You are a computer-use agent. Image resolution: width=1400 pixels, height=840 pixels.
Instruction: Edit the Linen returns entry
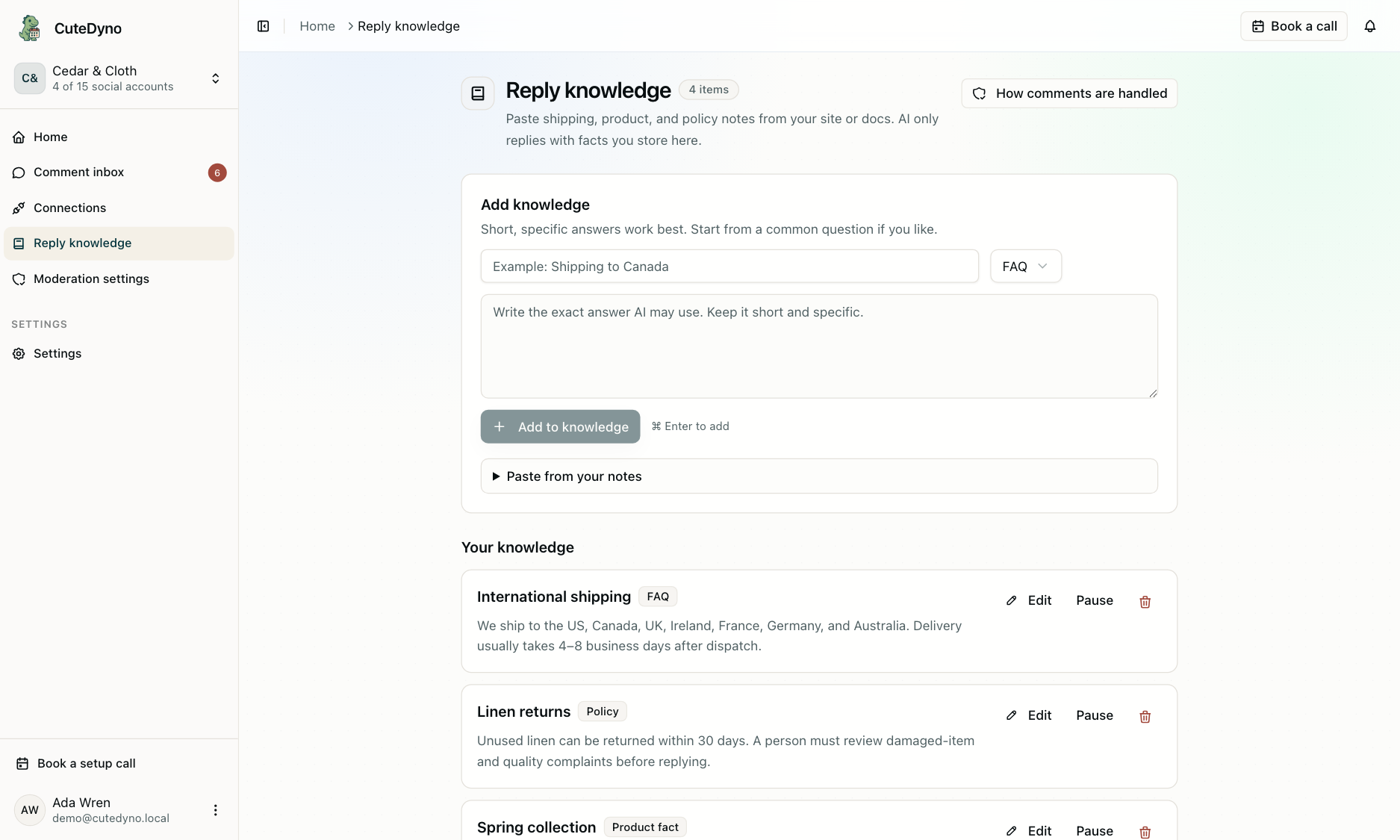pyautogui.click(x=1029, y=715)
